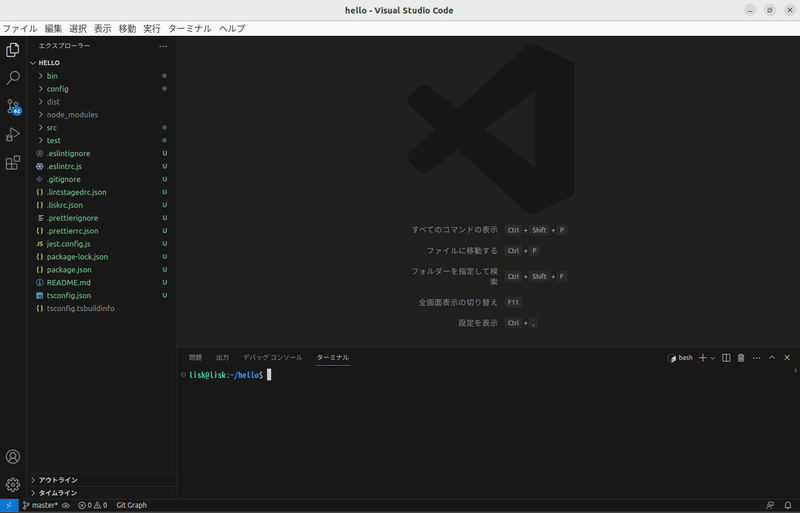Image resolution: width=800 pixels, height=513 pixels.
Task: Kill terminal with trash icon
Action: click(741, 358)
